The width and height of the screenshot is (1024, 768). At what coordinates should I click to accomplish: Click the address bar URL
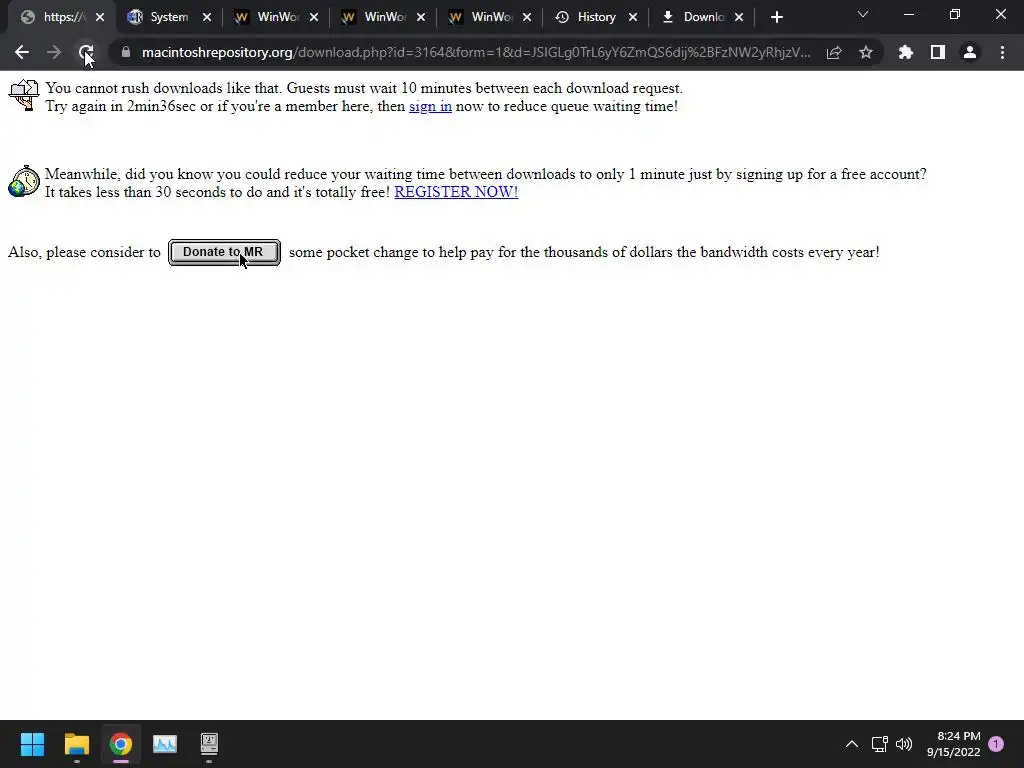pos(476,52)
